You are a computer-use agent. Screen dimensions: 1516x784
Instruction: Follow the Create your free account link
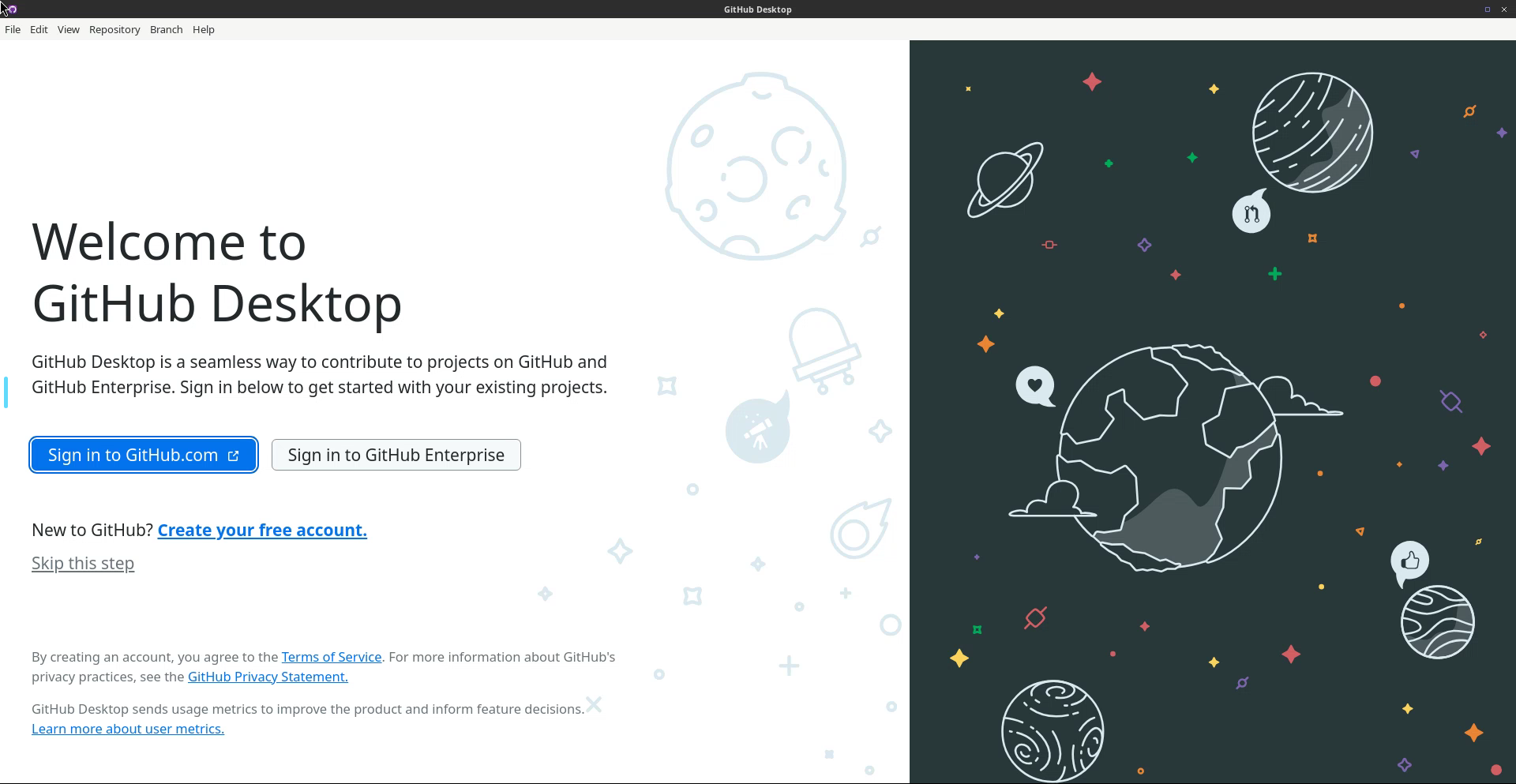pyautogui.click(x=262, y=530)
